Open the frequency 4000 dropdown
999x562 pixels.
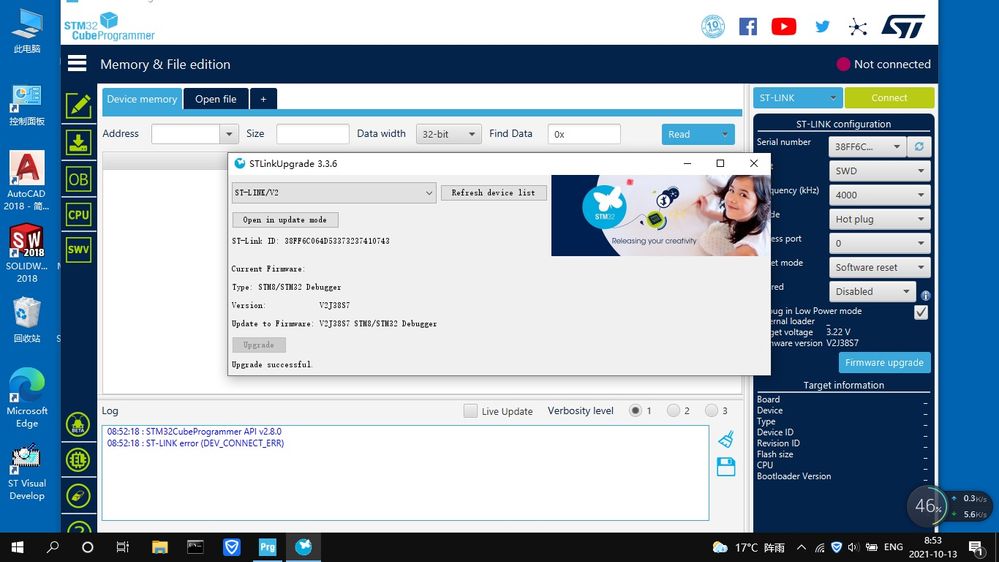879,195
